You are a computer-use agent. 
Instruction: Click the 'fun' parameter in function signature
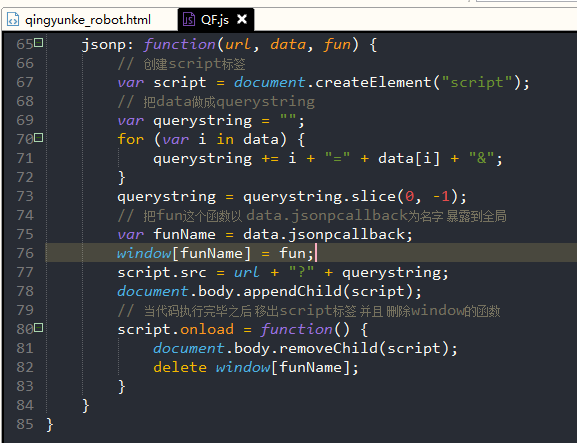[x=337, y=45]
